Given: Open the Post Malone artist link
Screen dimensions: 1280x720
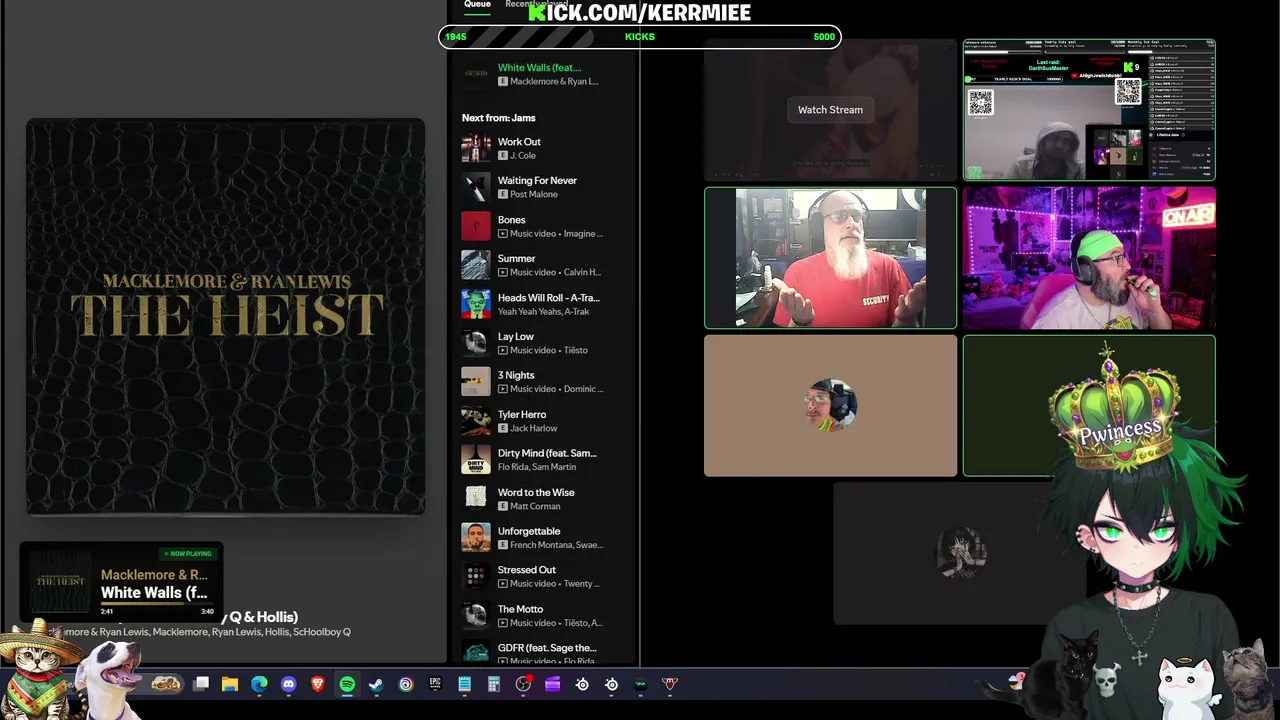Looking at the screenshot, I should pos(533,195).
